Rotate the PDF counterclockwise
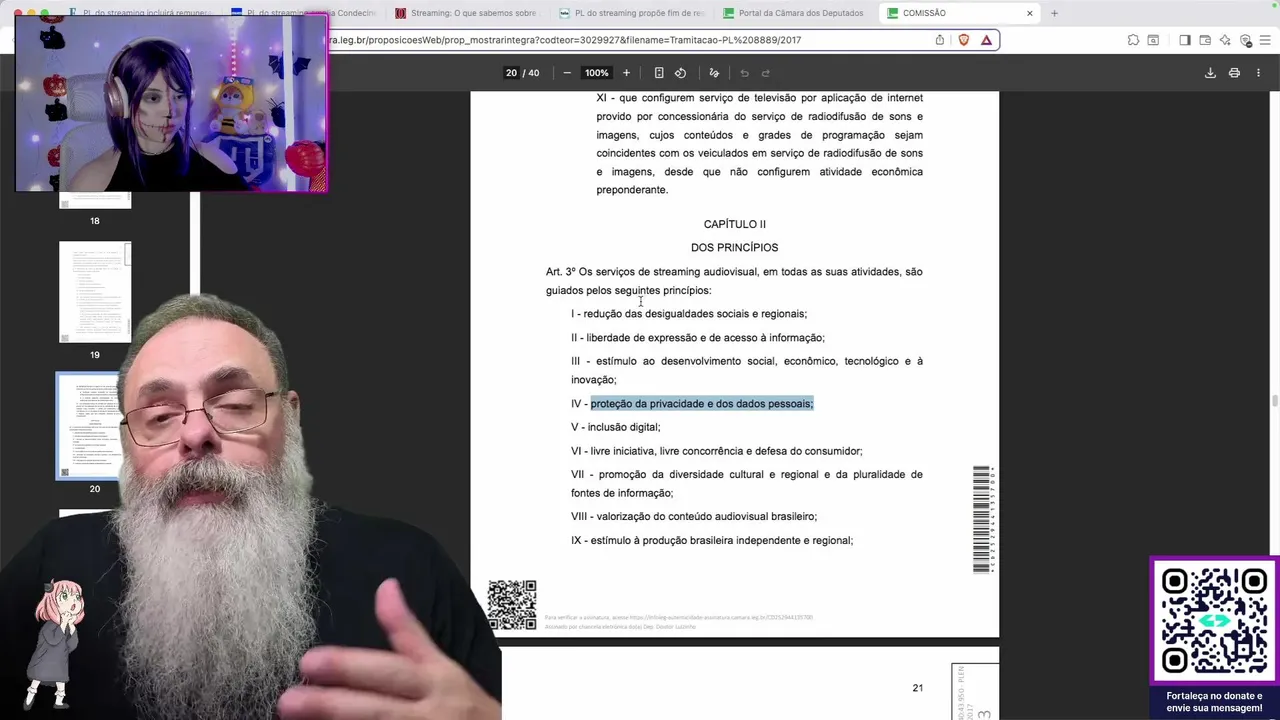 (680, 73)
